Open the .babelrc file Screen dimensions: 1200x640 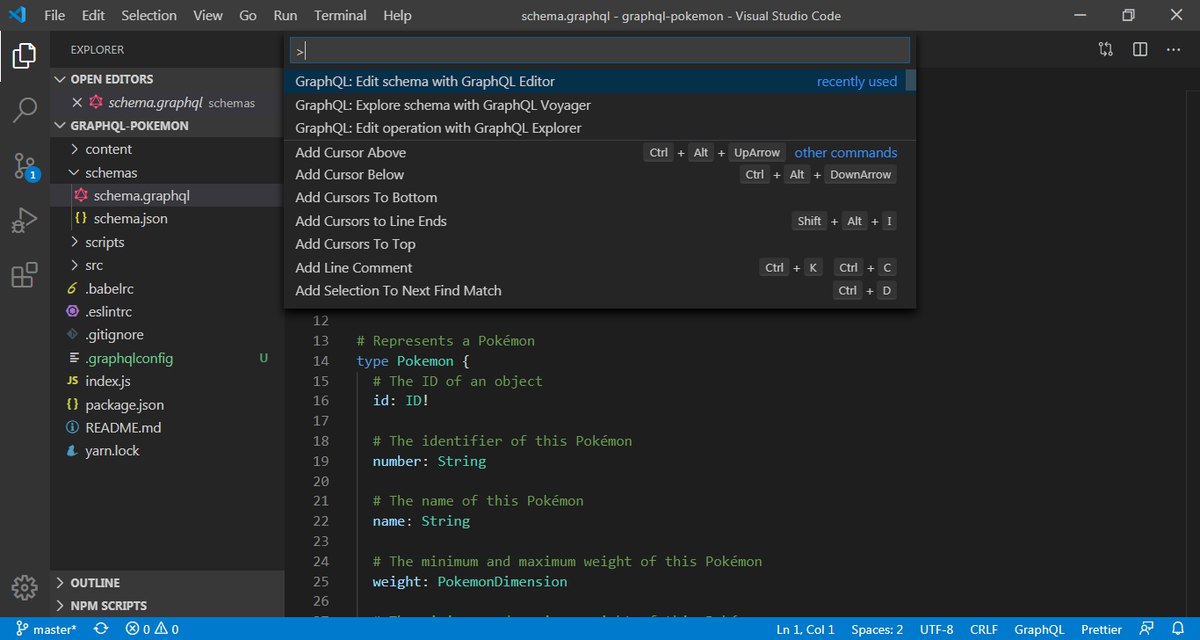167,289
